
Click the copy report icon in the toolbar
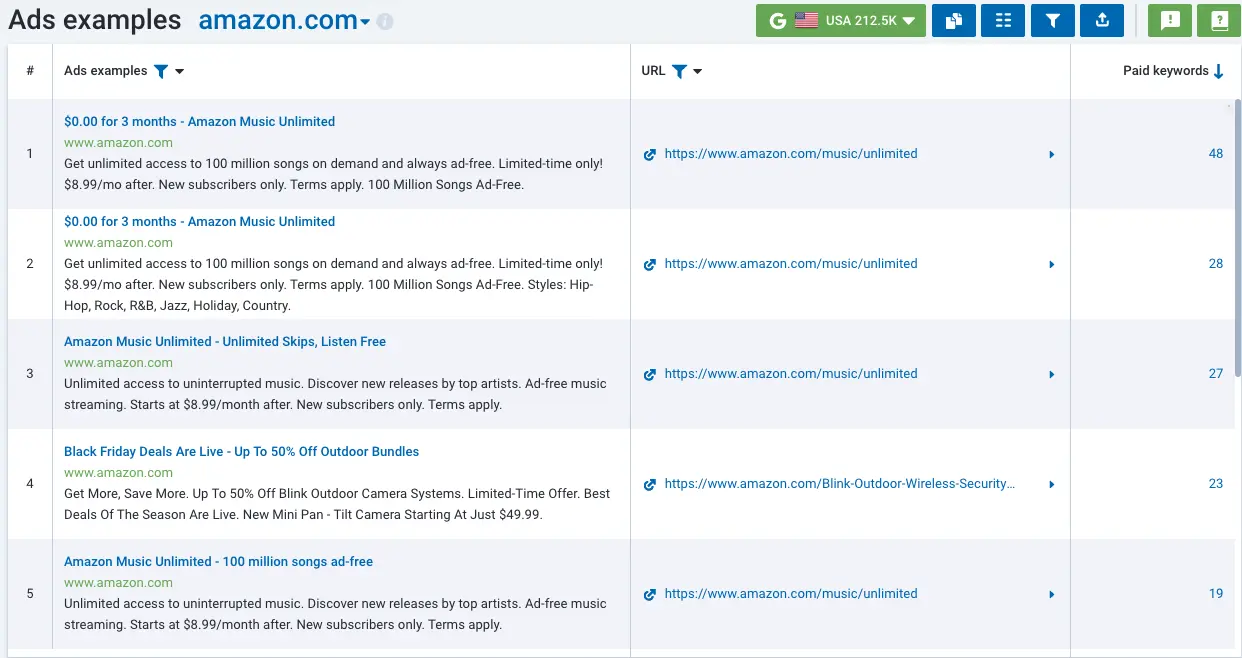pos(953,20)
